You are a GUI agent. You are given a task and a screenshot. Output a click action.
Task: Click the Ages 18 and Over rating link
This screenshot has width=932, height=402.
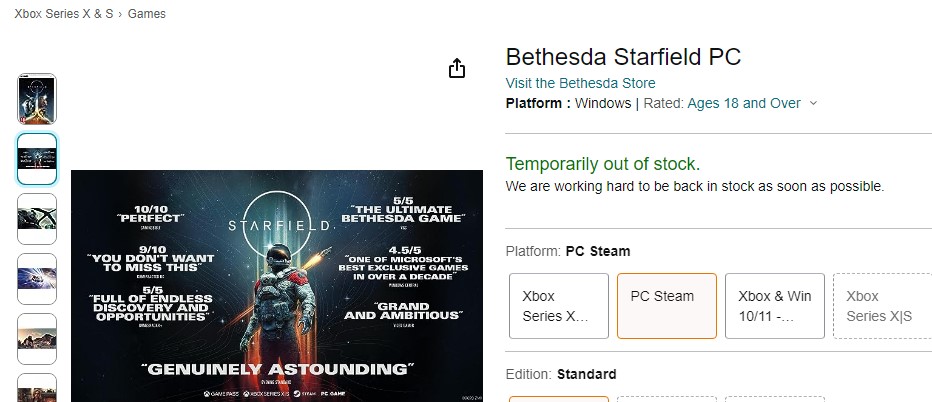pyautogui.click(x=744, y=103)
